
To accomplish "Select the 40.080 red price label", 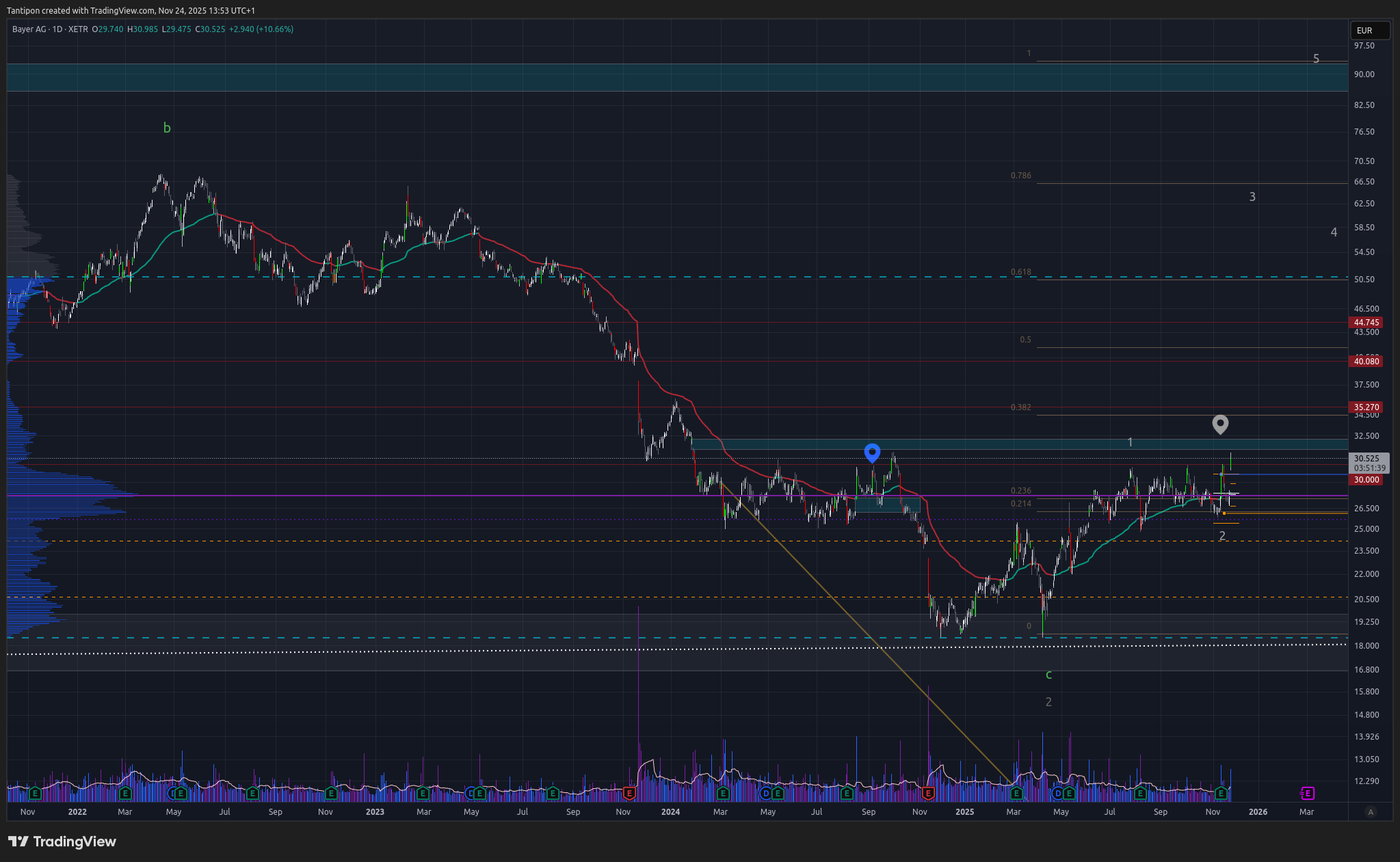I will point(1366,361).
